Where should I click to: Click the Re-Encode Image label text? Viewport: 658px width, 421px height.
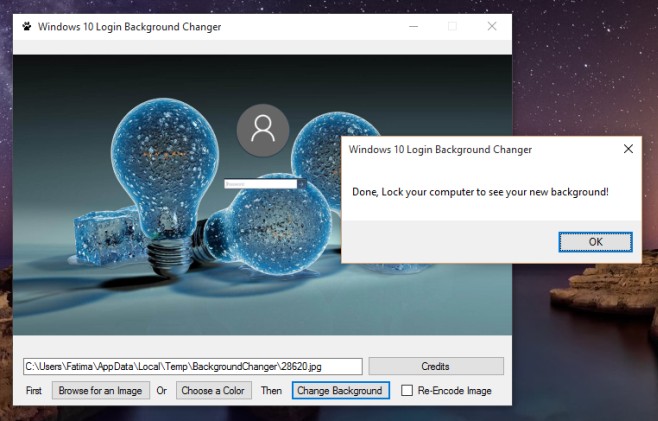click(x=454, y=391)
